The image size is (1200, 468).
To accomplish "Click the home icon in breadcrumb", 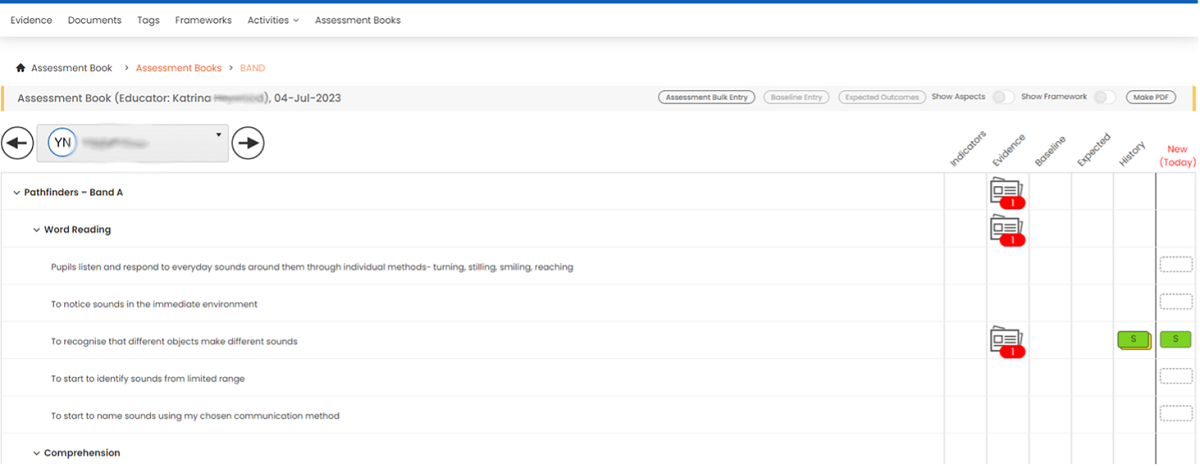I will coord(20,68).
